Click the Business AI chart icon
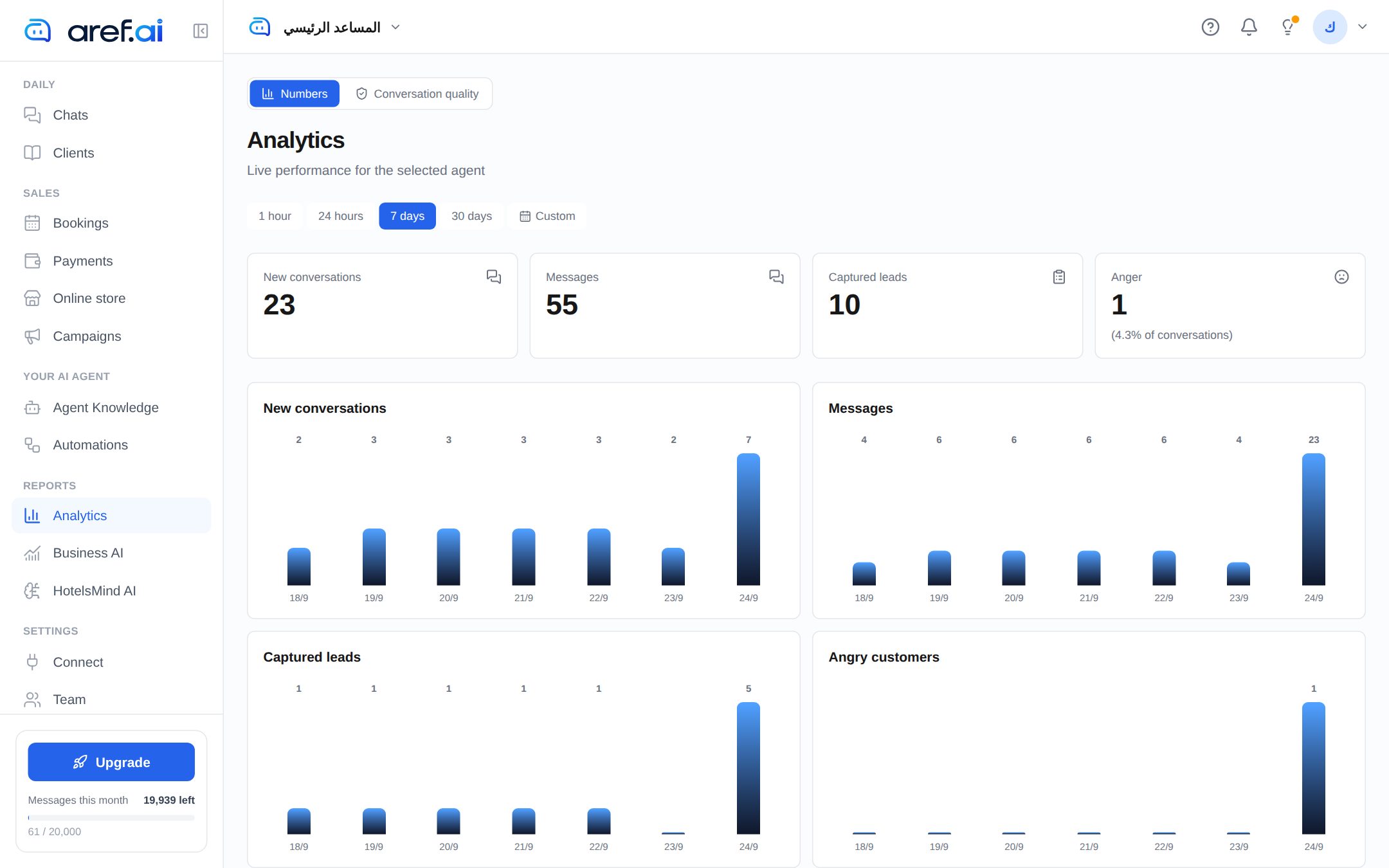 (32, 553)
